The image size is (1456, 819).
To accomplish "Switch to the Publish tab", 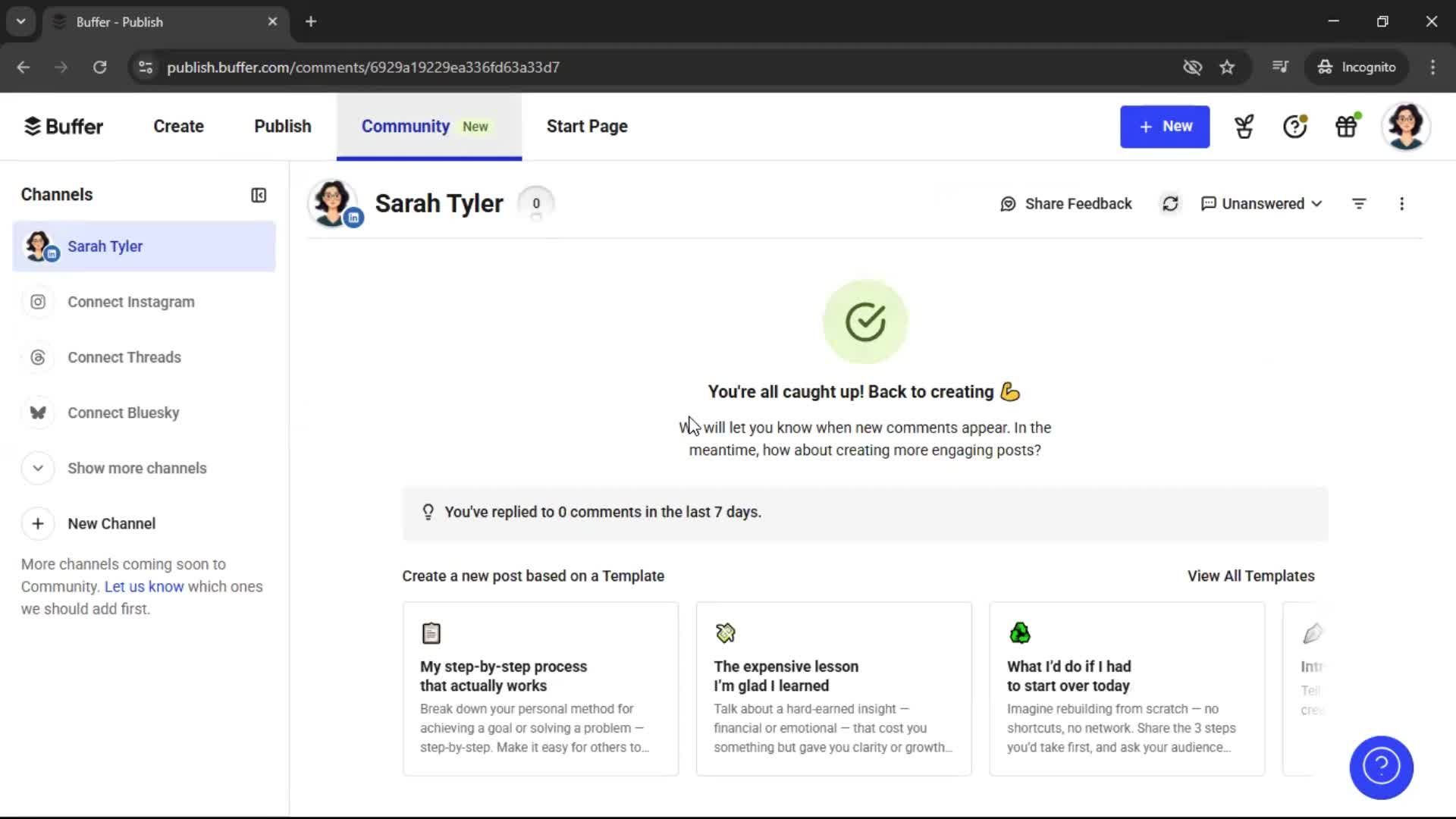I will point(281,126).
